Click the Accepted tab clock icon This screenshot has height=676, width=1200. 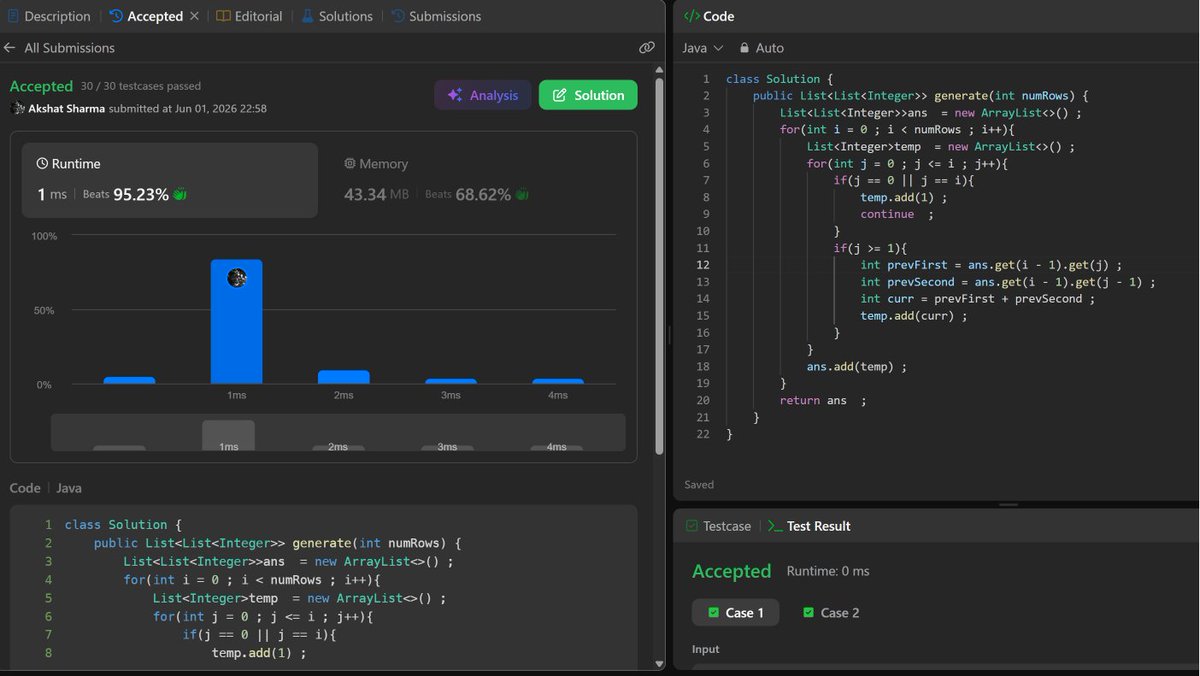[116, 16]
